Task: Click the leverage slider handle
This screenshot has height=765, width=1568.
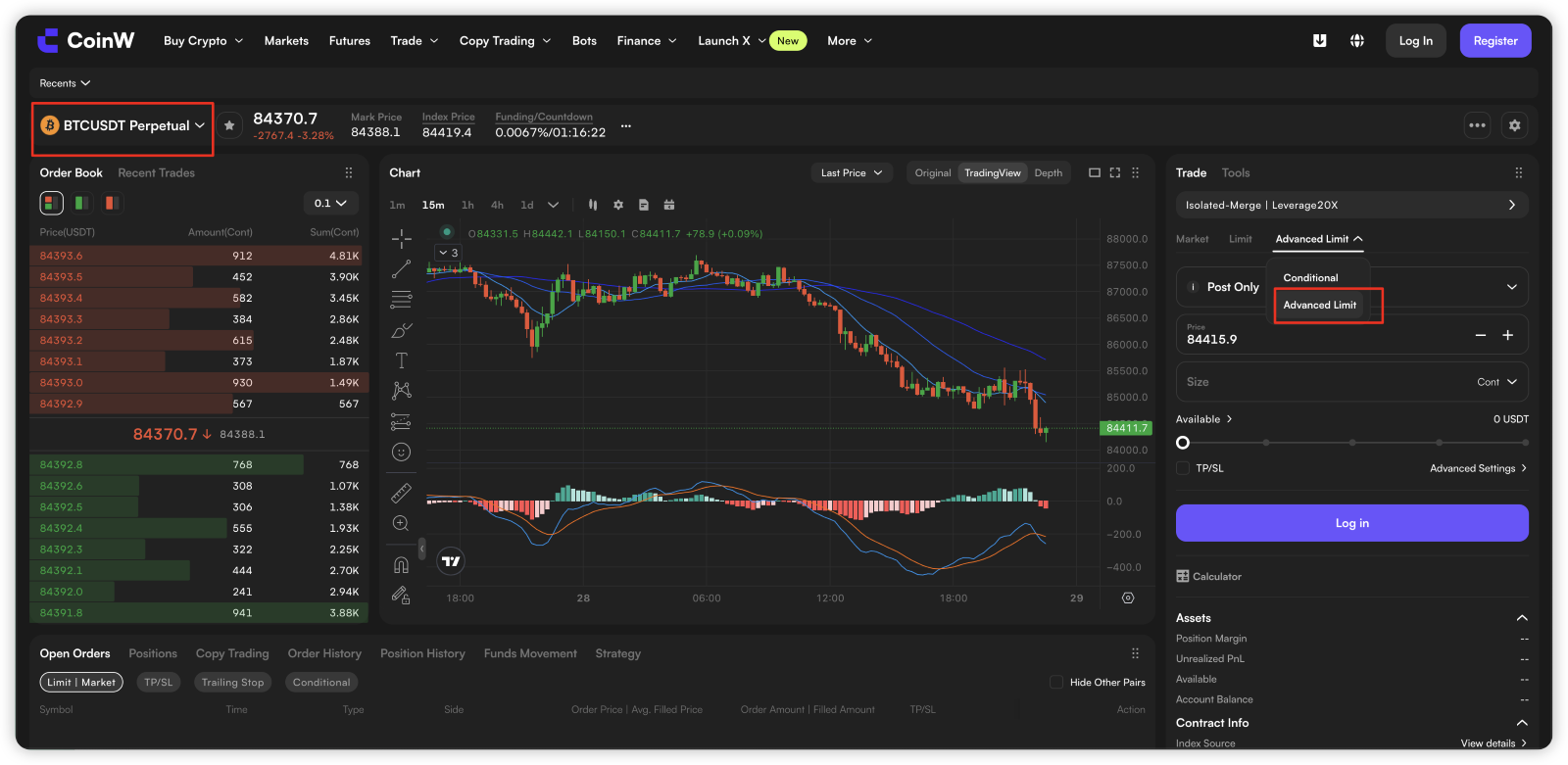Action: pos(1183,443)
